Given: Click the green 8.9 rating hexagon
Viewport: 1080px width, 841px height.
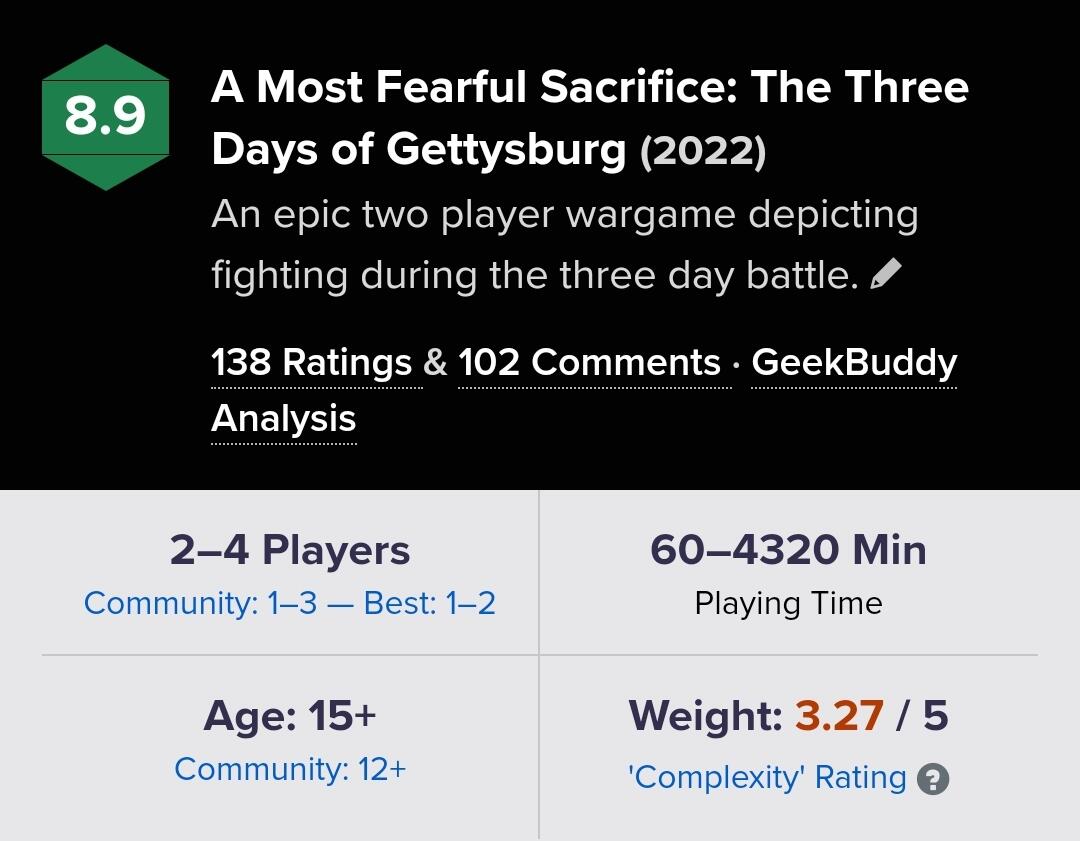Looking at the screenshot, I should 105,117.
